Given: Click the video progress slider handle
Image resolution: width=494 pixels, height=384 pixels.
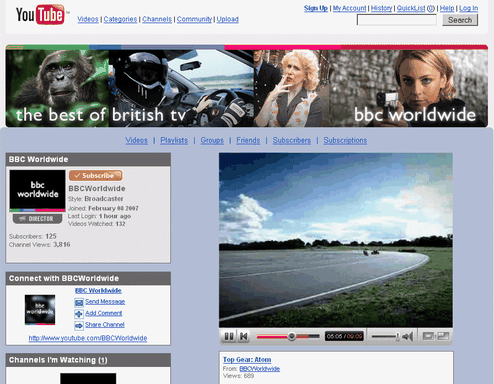Looking at the screenshot, I should [292, 336].
